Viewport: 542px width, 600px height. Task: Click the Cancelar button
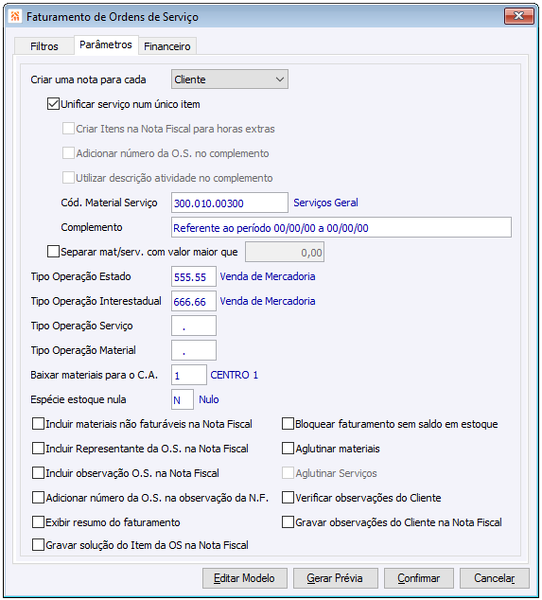495,578
